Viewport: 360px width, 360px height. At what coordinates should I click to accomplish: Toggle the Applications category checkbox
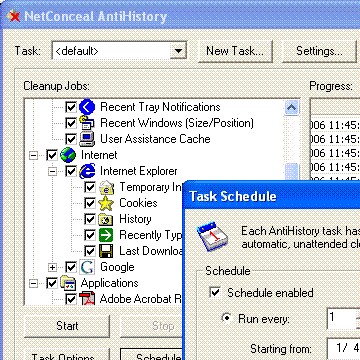click(52, 283)
